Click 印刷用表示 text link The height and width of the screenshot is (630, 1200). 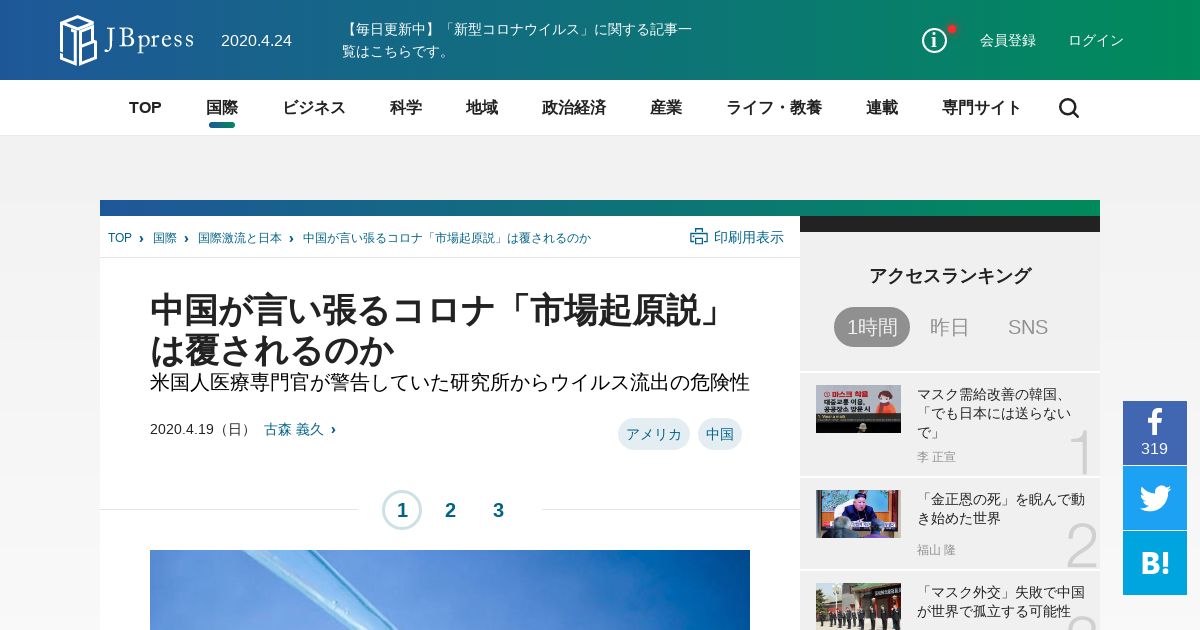[x=749, y=237]
